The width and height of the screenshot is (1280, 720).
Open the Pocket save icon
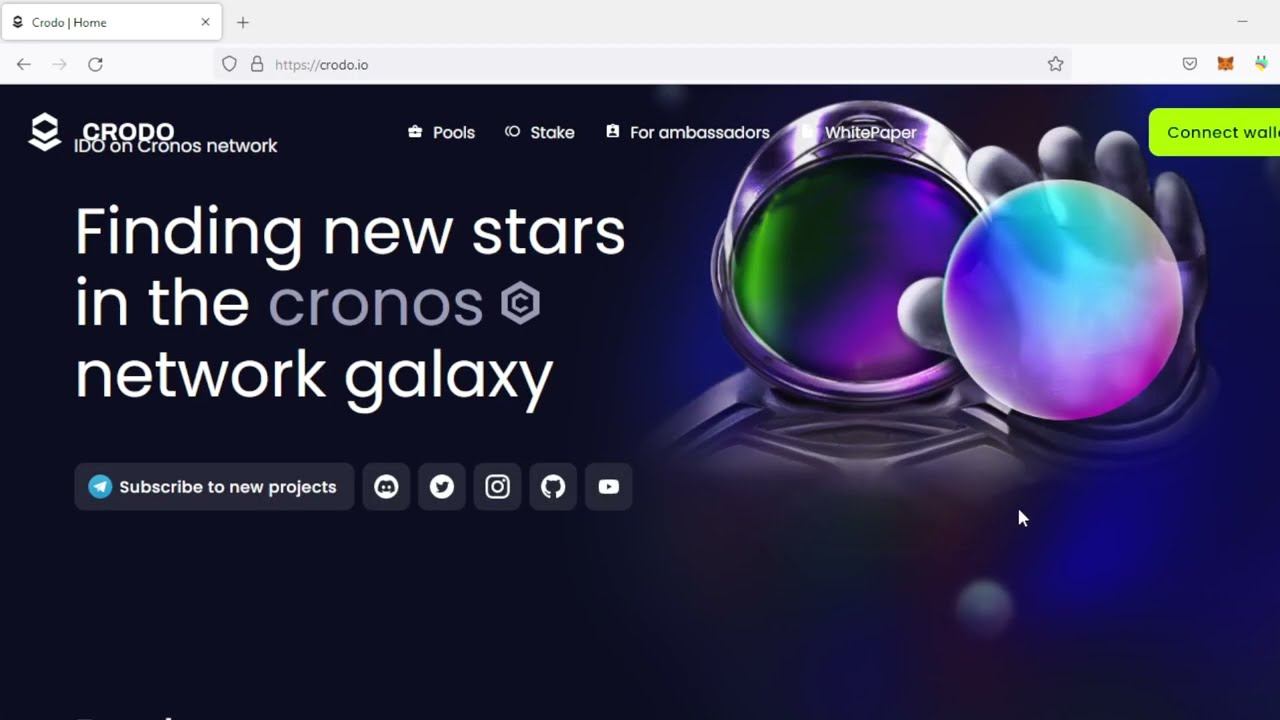coord(1190,64)
